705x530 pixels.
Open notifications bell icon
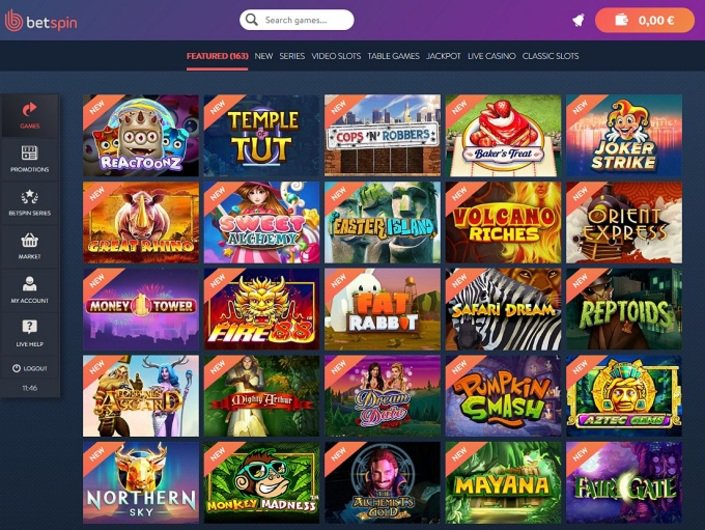(x=578, y=20)
